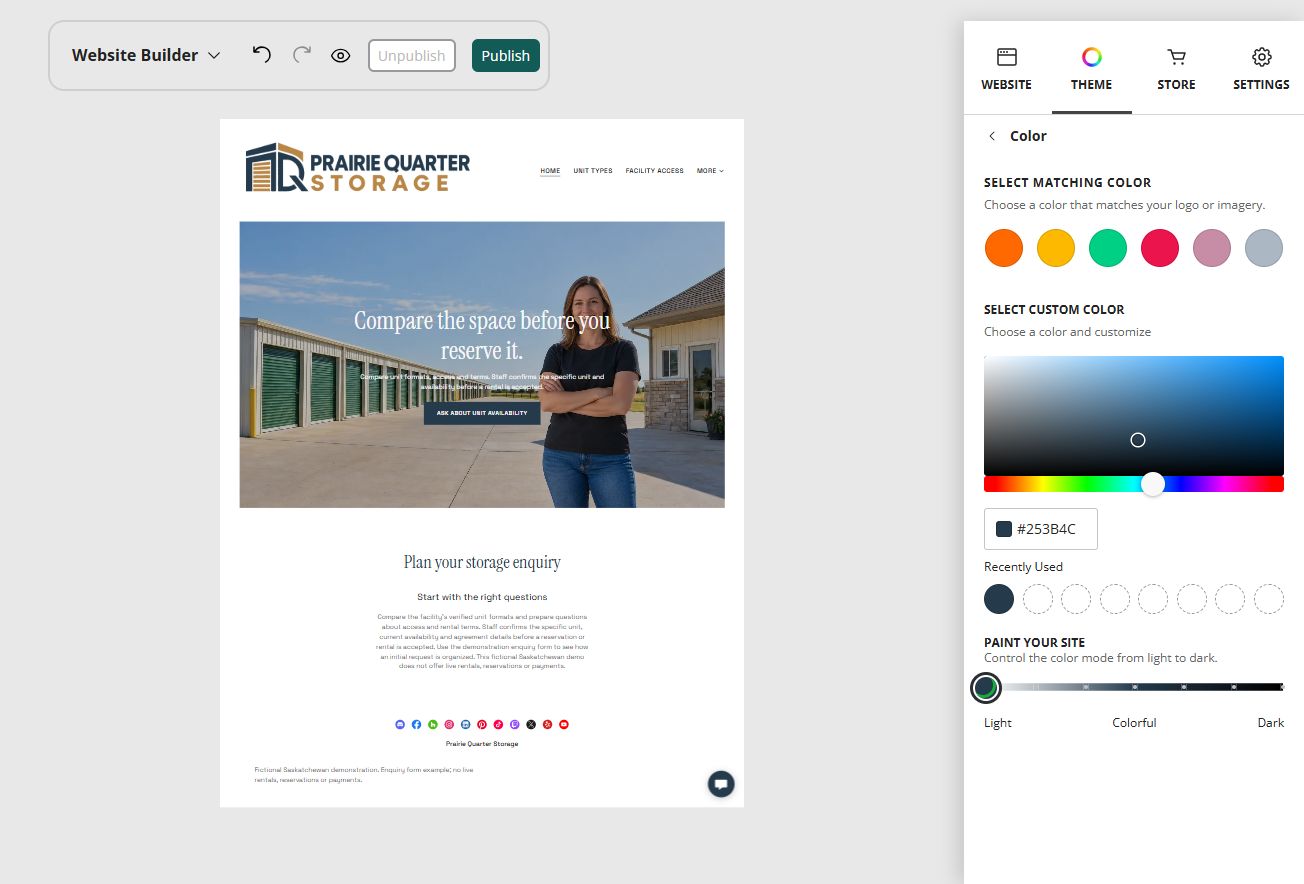
Task: Click the Prairie Quarter Storage logo
Action: point(357,167)
